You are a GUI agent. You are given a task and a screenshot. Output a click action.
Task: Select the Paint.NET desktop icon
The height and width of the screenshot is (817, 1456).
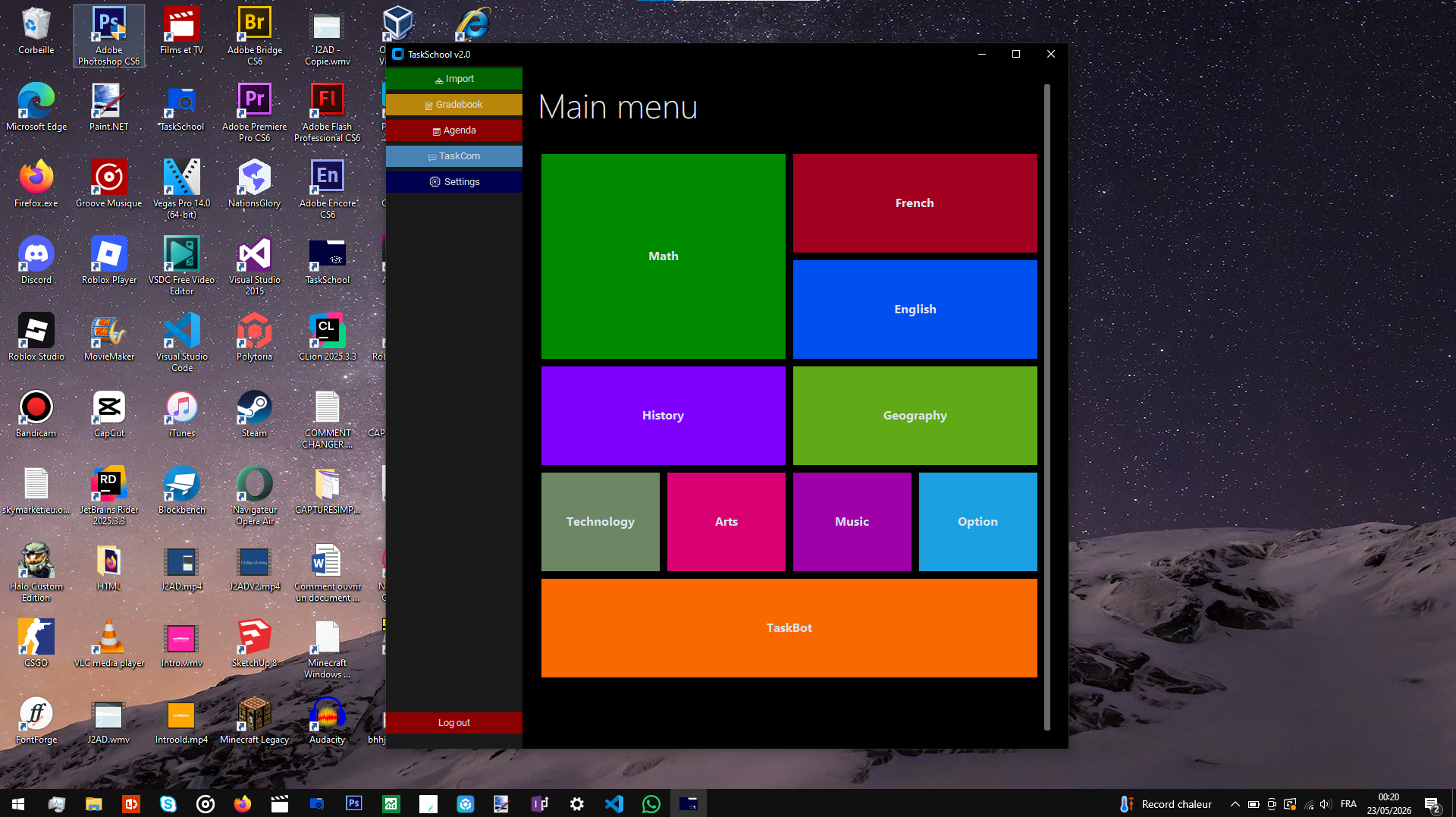(x=109, y=108)
